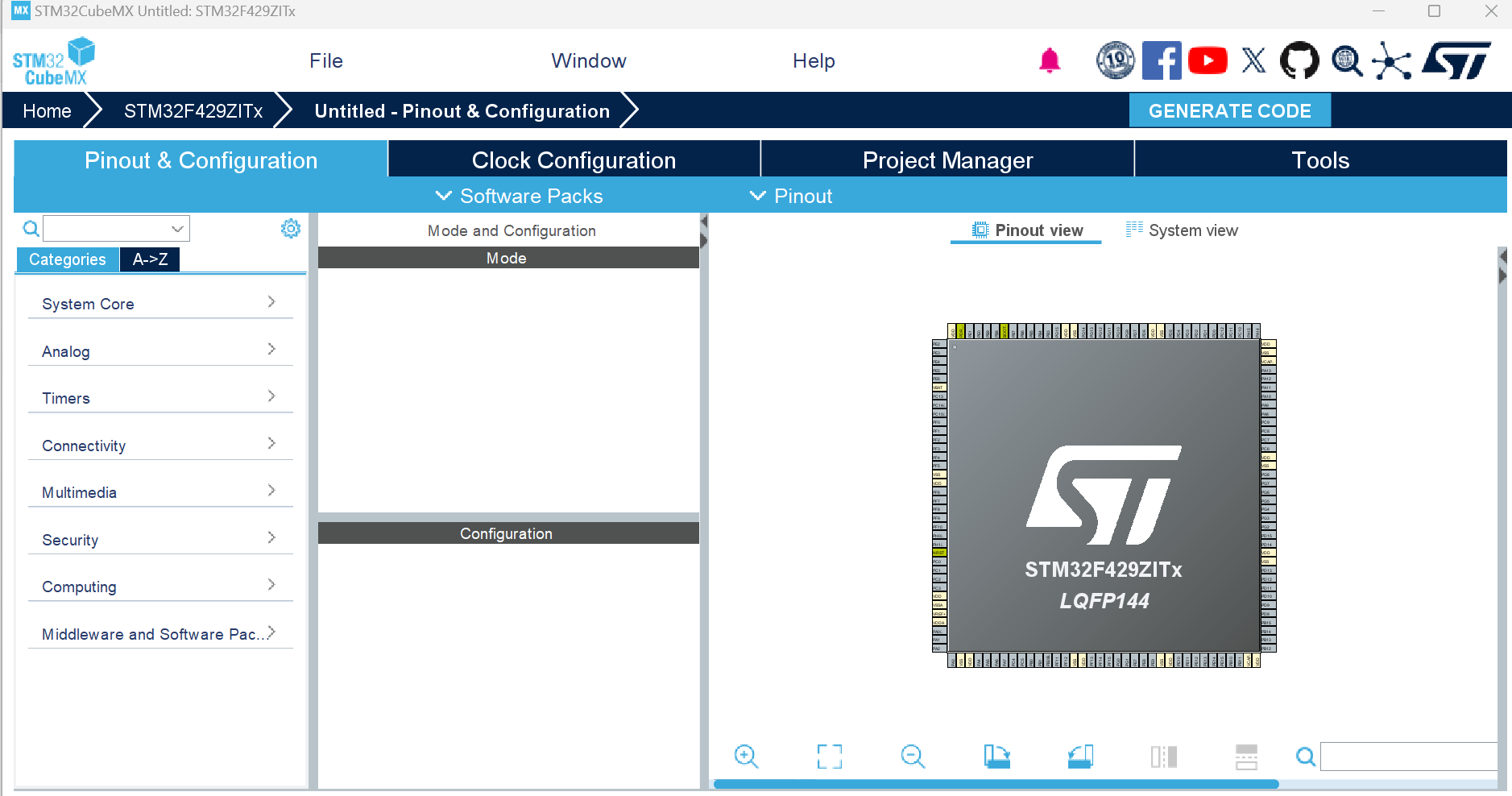Viewport: 1512px width, 796px height.
Task: Open the STM32CubeMX GitHub page
Action: 1301,60
